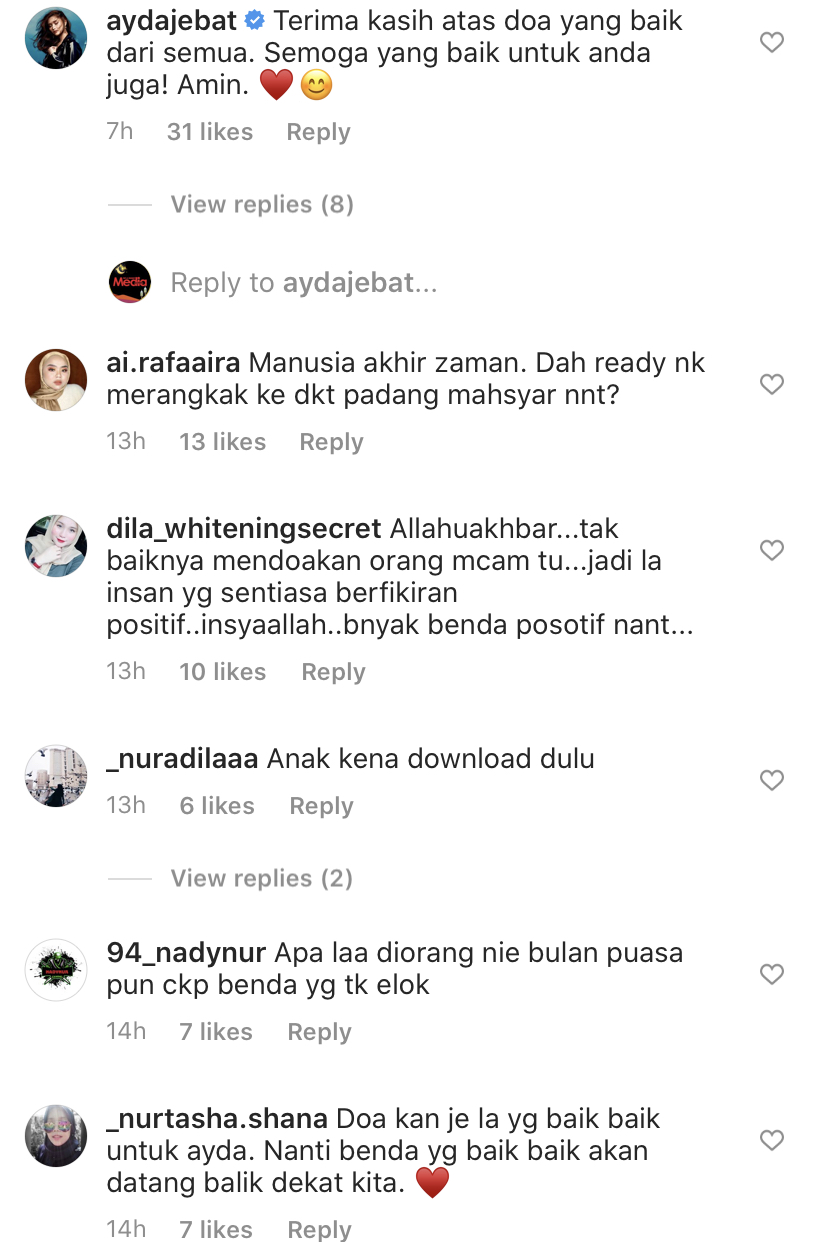Like dila_whiteningsecret's comment via heart icon
The width and height of the screenshot is (828, 1242).
tap(771, 550)
